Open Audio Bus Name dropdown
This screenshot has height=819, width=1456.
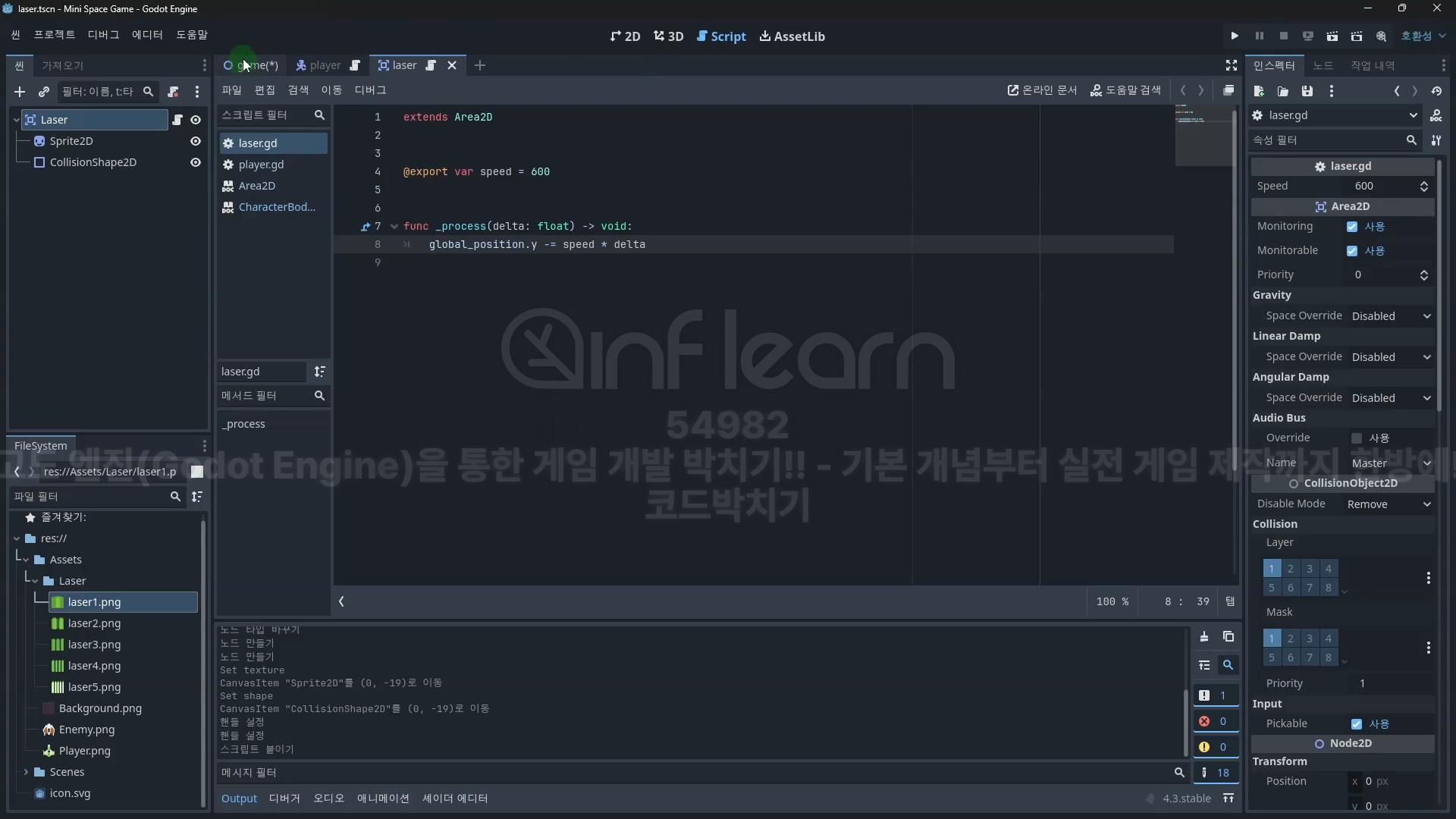1391,463
